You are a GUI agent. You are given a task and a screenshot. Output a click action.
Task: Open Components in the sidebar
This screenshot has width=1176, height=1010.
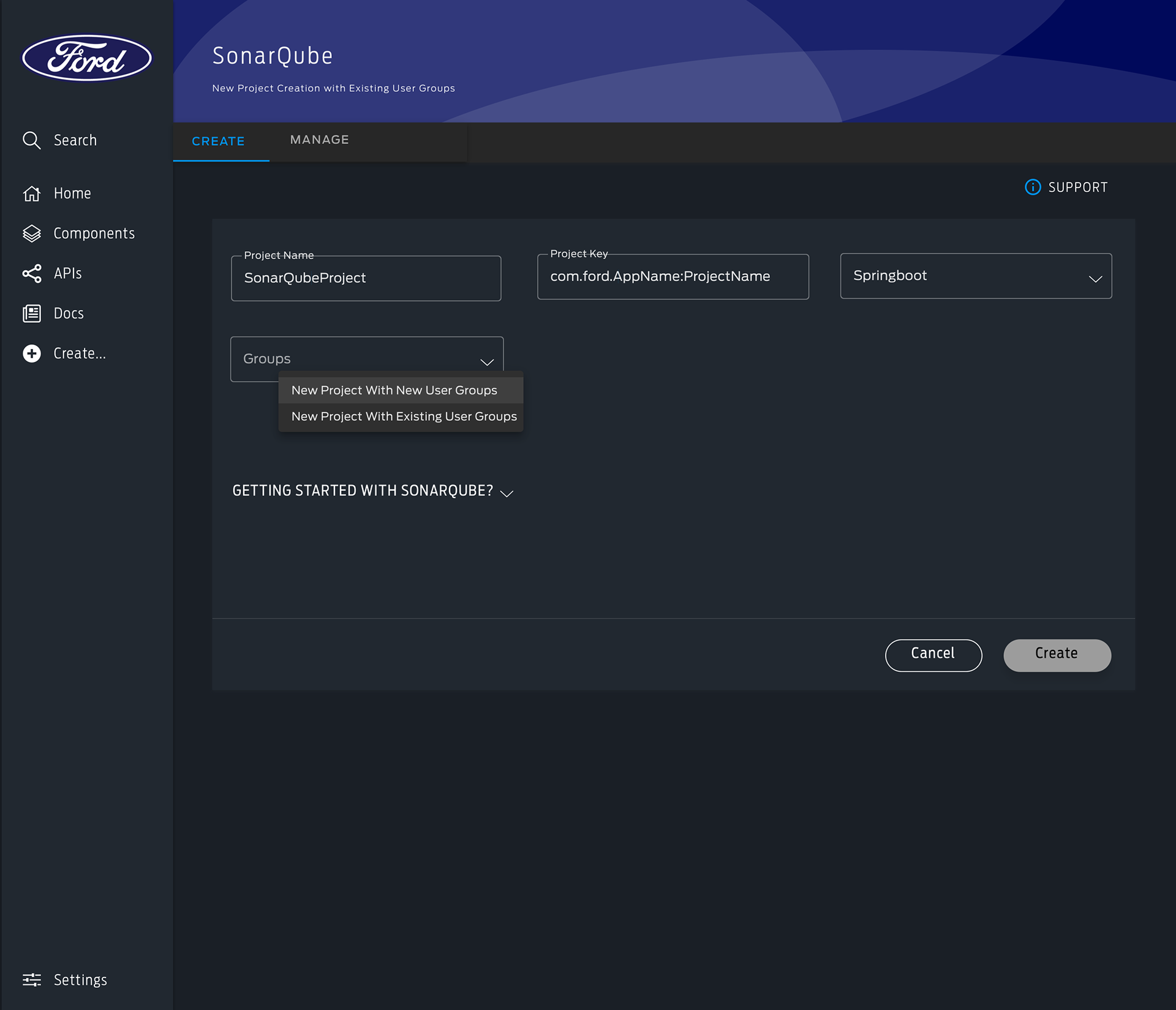click(79, 233)
